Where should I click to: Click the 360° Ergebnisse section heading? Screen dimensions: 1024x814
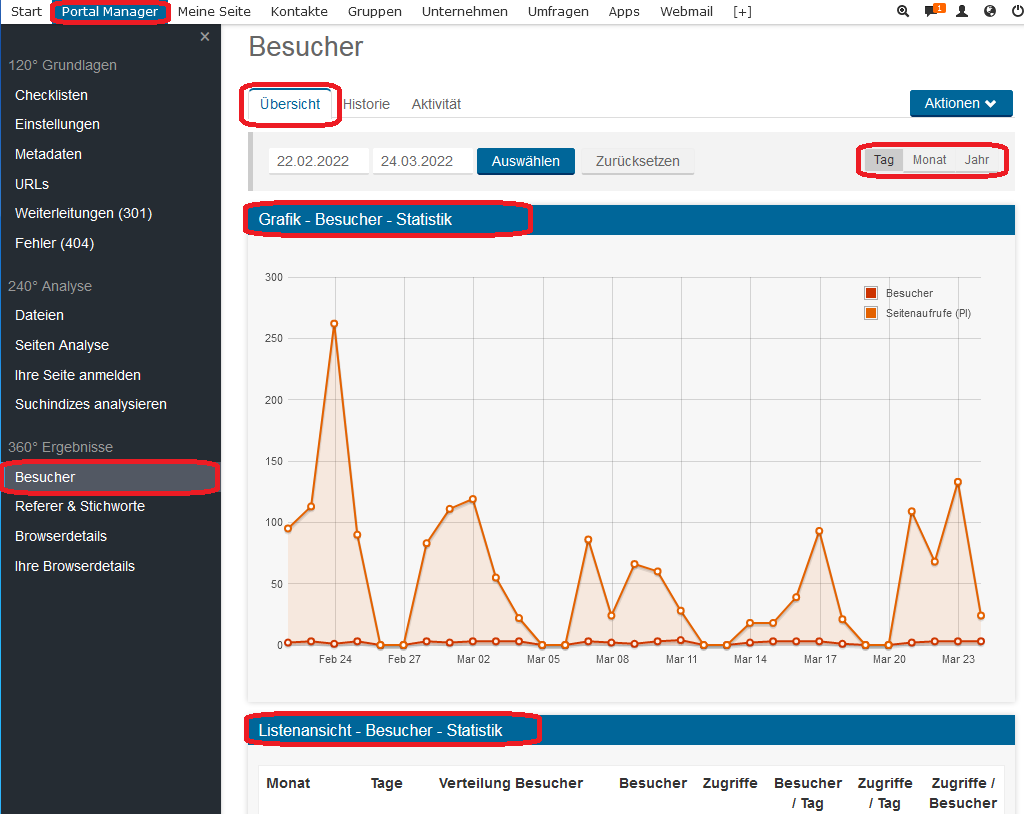click(x=60, y=447)
